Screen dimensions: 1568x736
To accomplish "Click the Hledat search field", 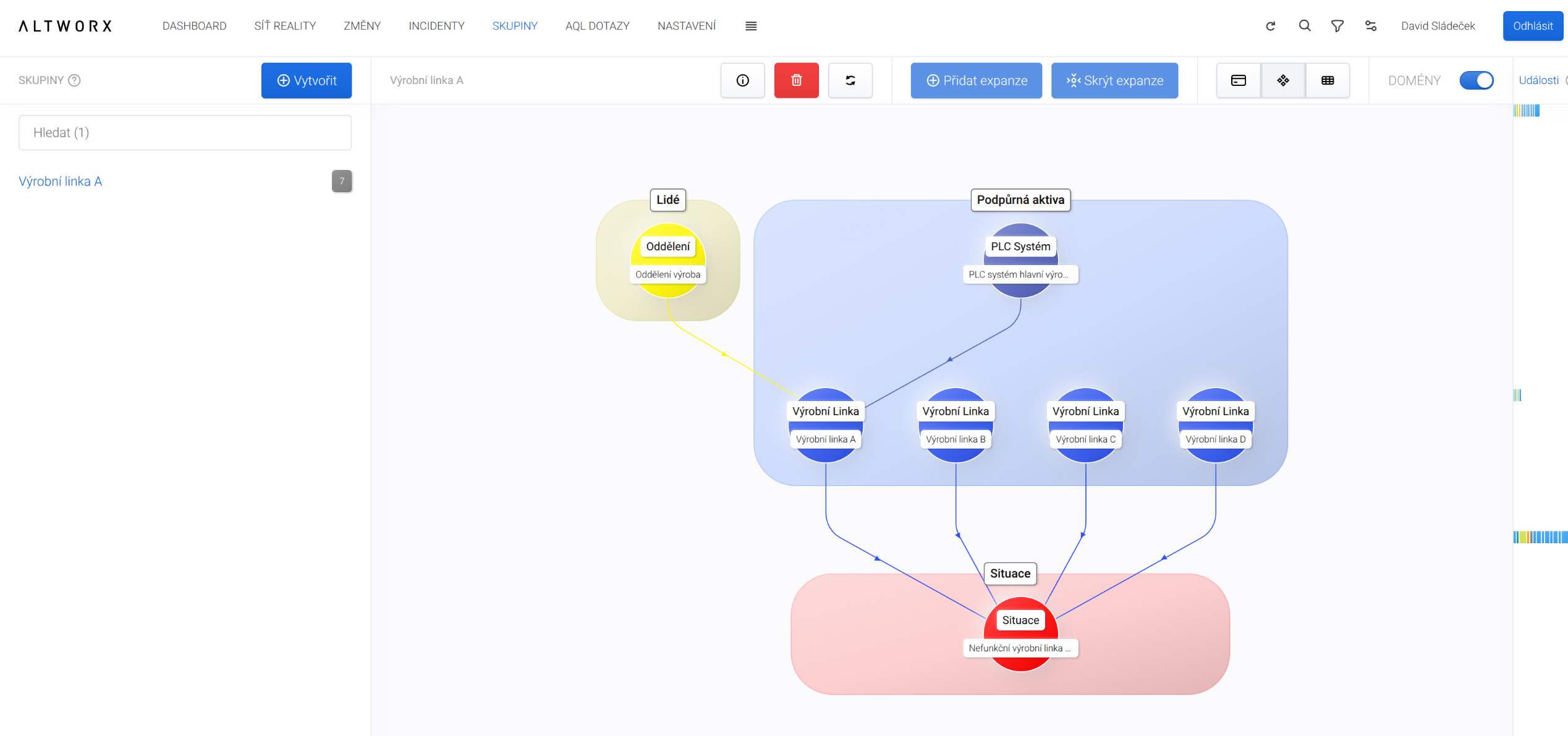I will tap(185, 132).
